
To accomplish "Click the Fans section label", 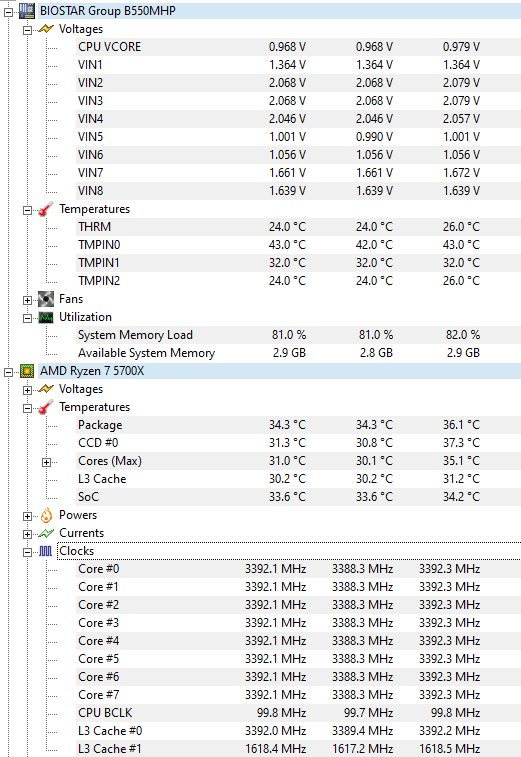I will pos(71,299).
